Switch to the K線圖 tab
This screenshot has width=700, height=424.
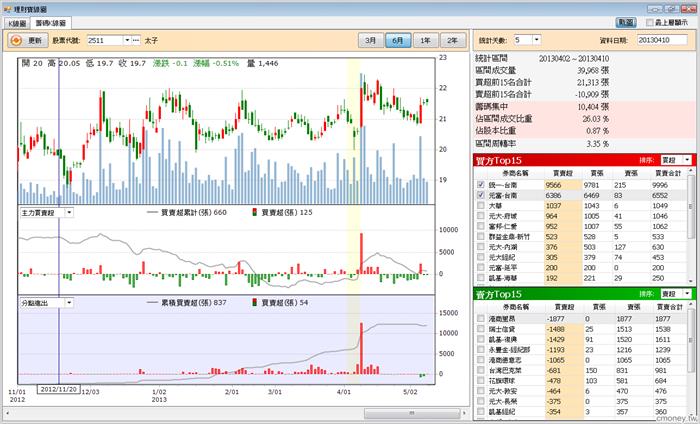tap(17, 23)
